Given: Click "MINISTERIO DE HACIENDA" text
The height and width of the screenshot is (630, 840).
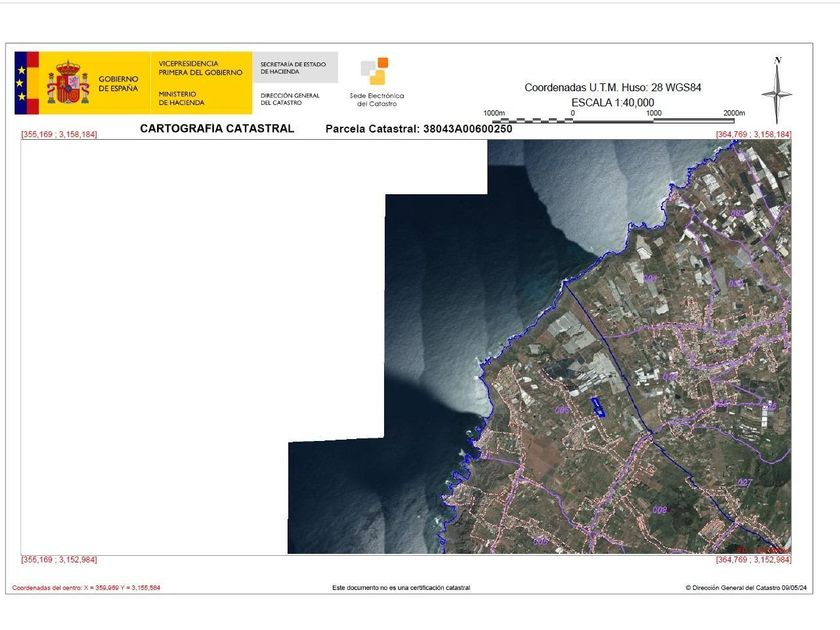Looking at the screenshot, I should pos(181,98).
